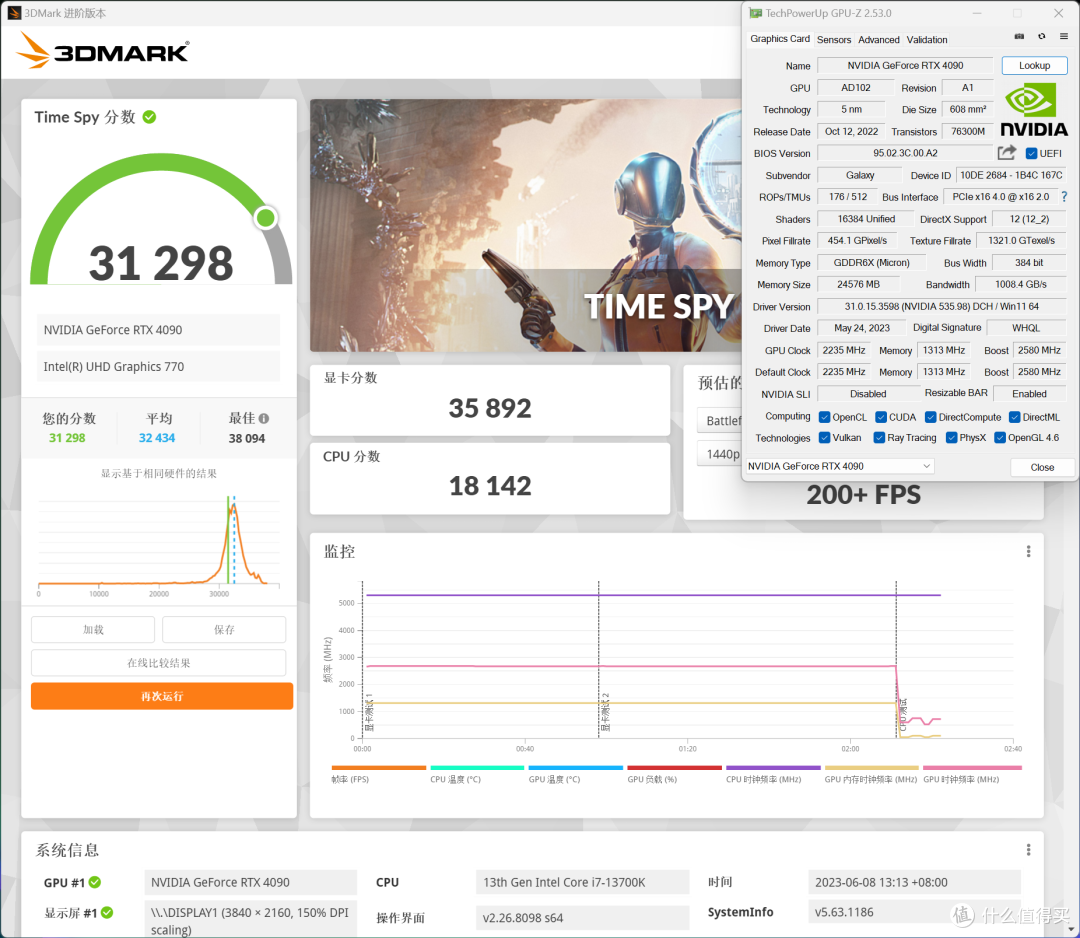Click the 显卡测试 2 marker in chart
The height and width of the screenshot is (938, 1080).
click(605, 711)
